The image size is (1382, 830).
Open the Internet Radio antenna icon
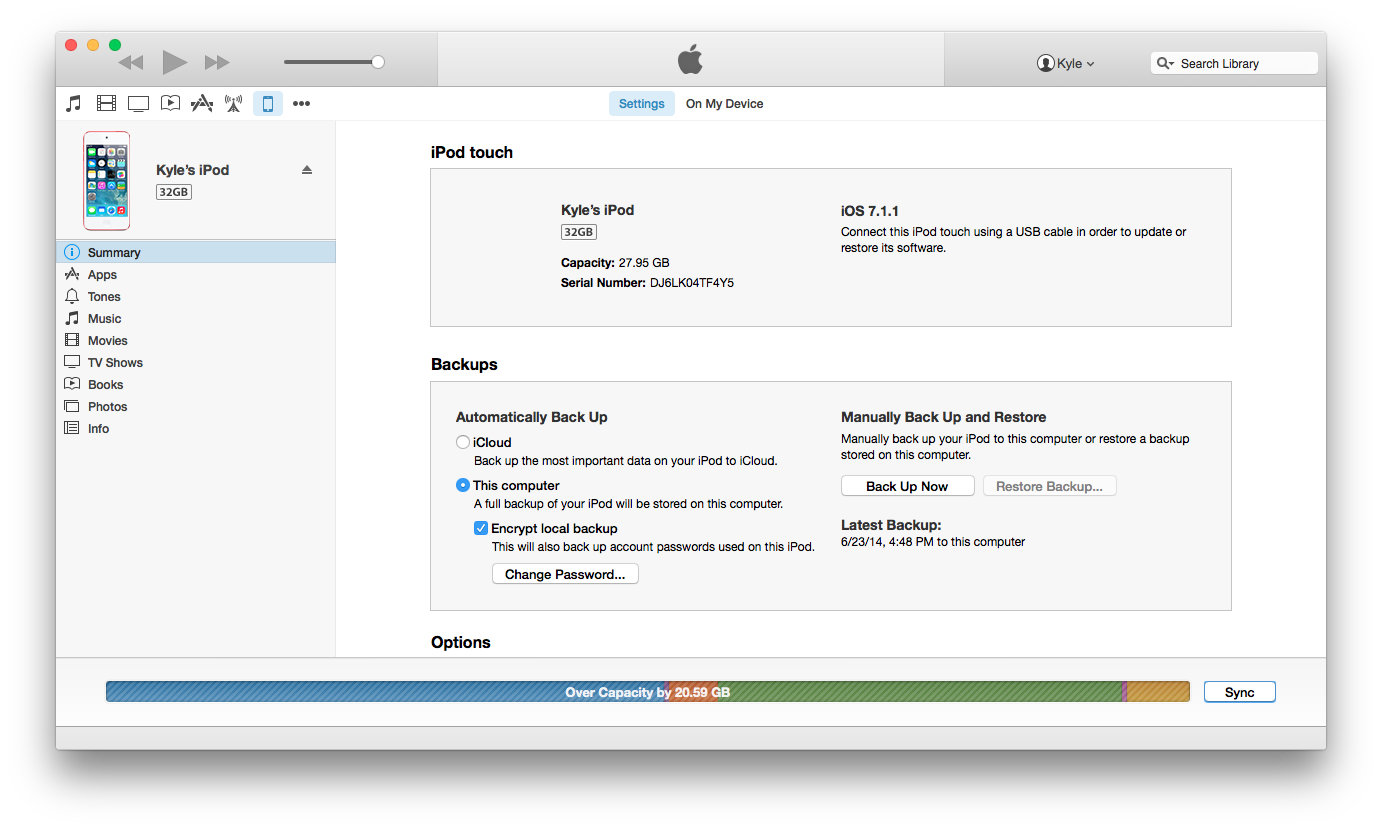[234, 103]
